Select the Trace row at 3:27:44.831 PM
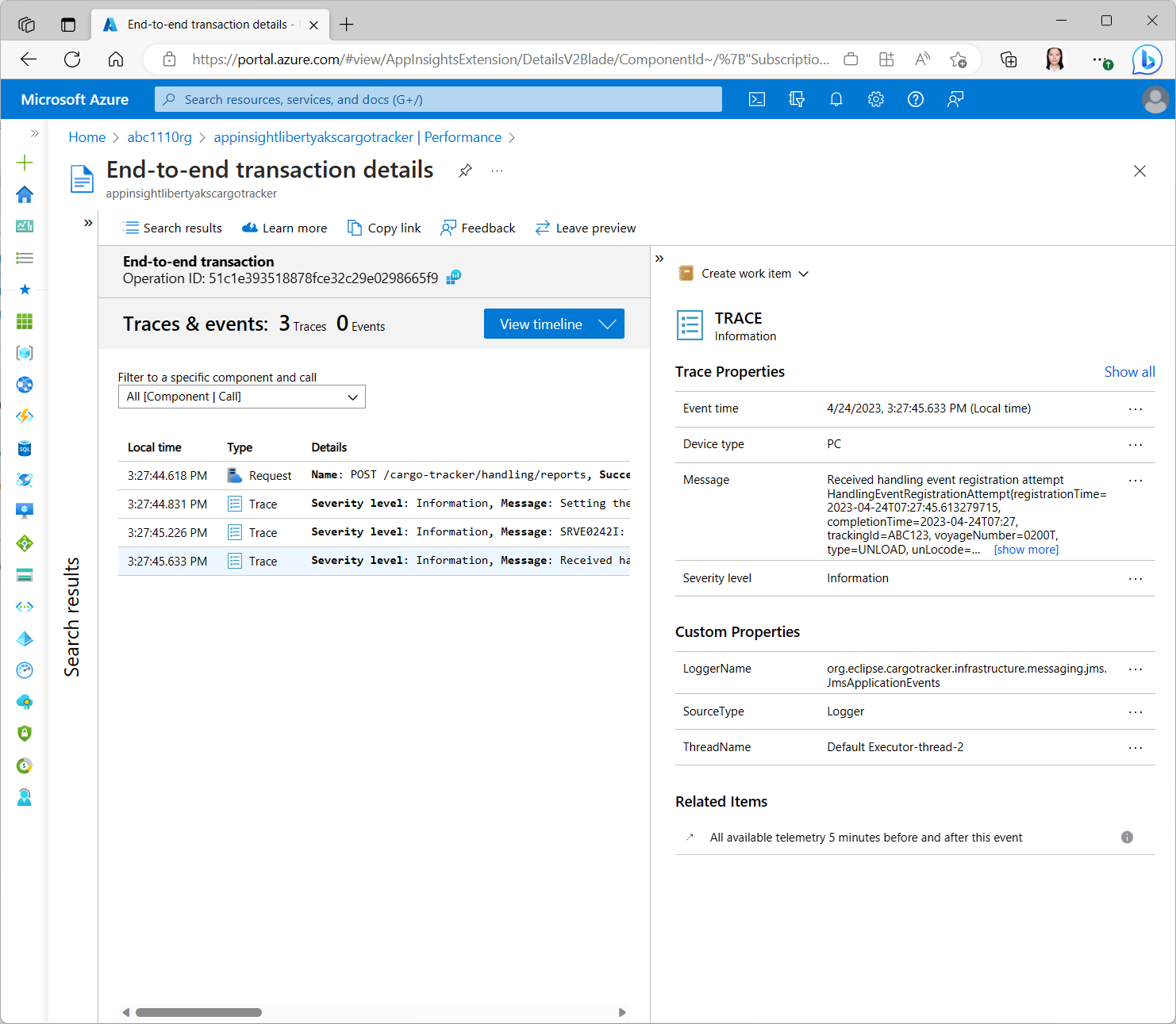This screenshot has height=1024, width=1176. 374,504
